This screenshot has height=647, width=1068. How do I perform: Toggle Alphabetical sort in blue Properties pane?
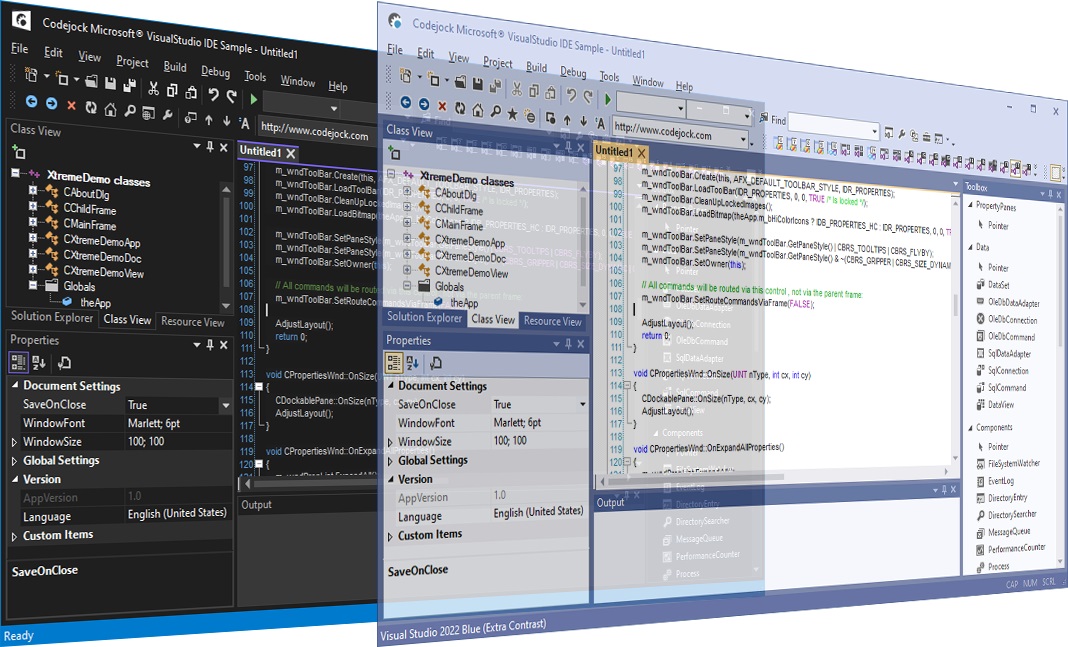tap(413, 363)
